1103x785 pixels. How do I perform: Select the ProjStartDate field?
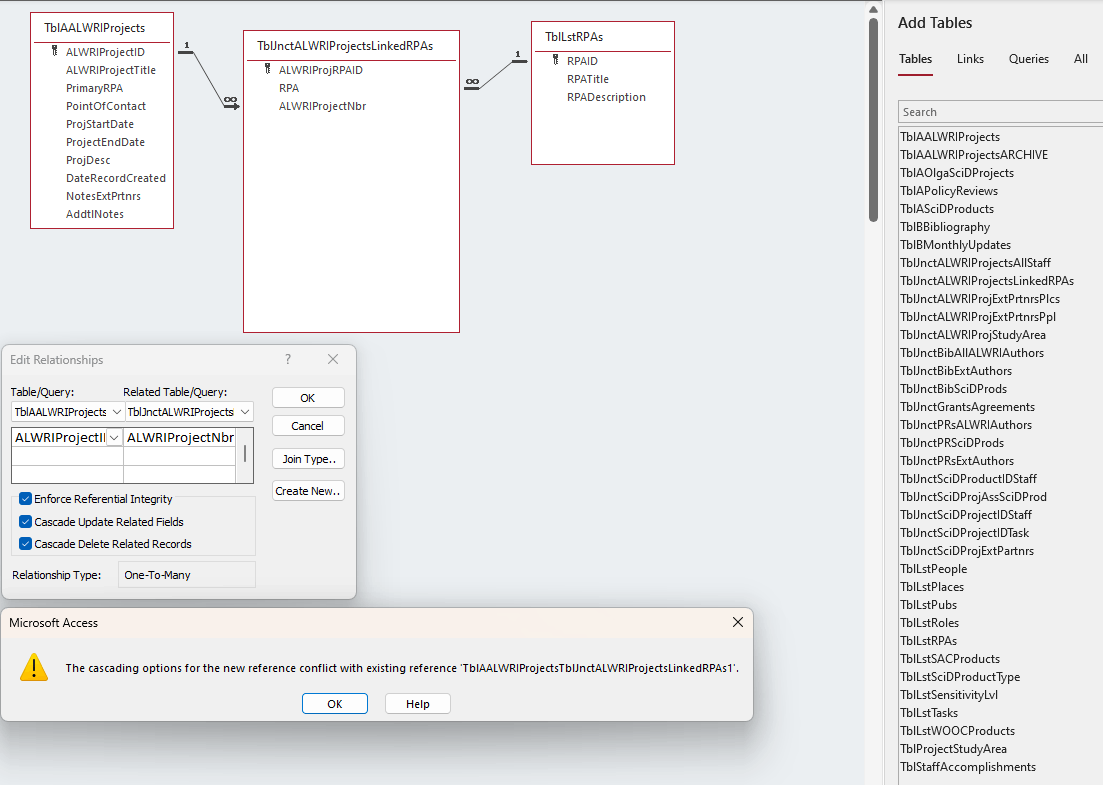(100, 124)
